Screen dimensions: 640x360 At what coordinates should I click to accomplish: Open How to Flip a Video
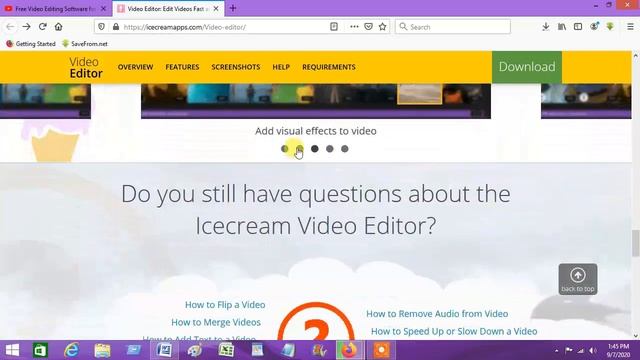[x=225, y=305]
